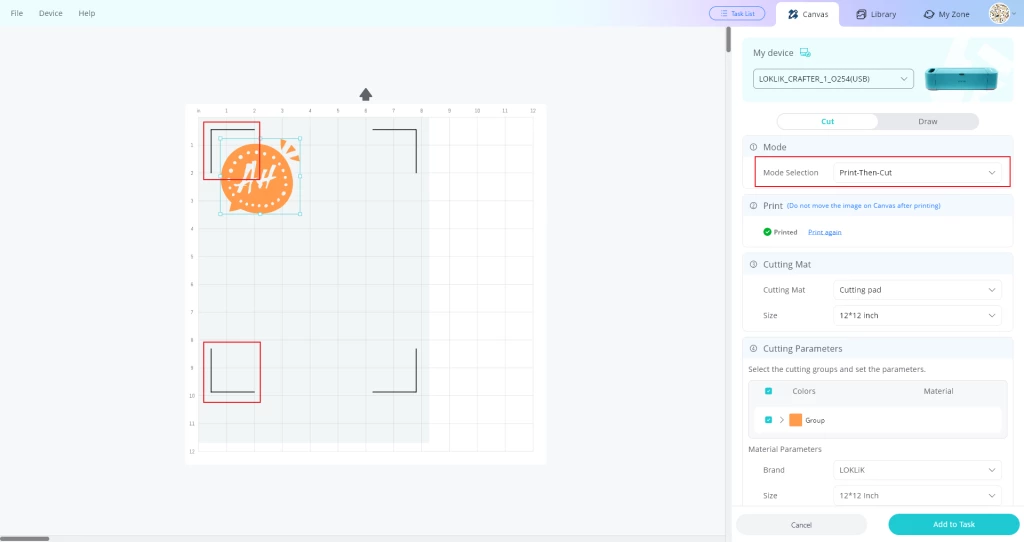Viewport: 1024px width, 542px height.
Task: Click the device connection icon beside My device
Action: 805,53
